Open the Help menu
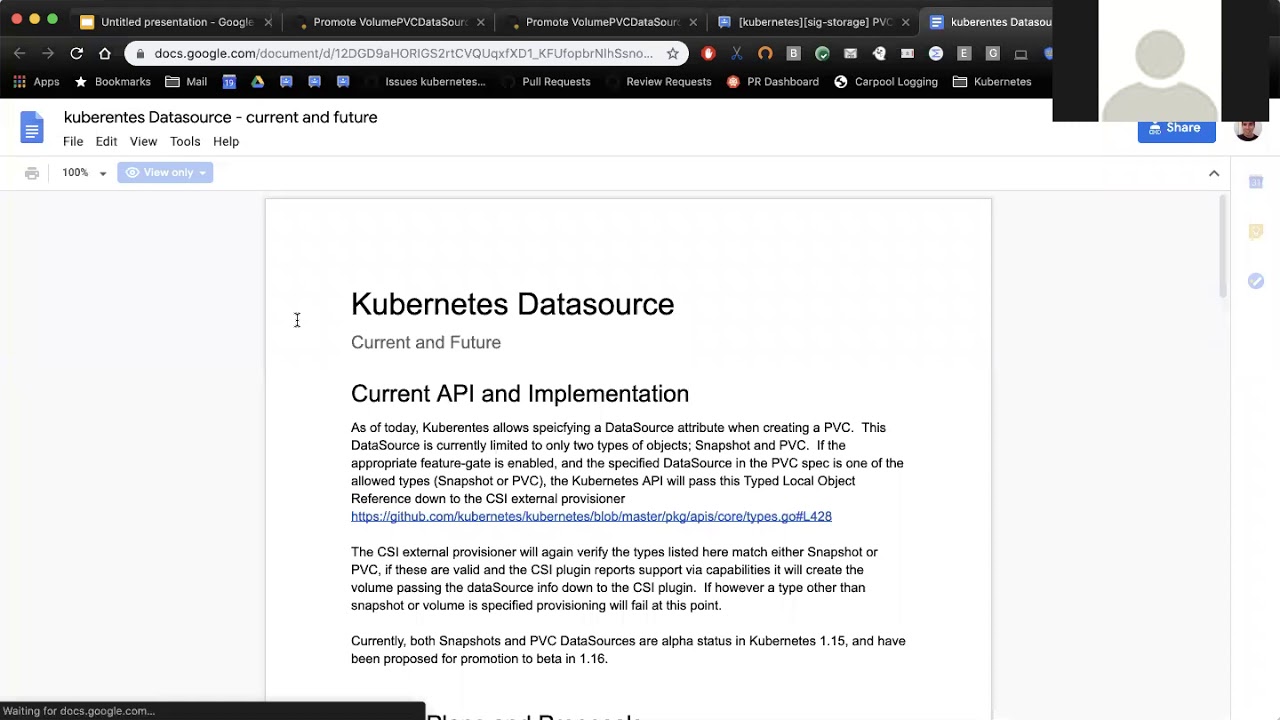Screen dimensions: 1280x720 [226, 142]
